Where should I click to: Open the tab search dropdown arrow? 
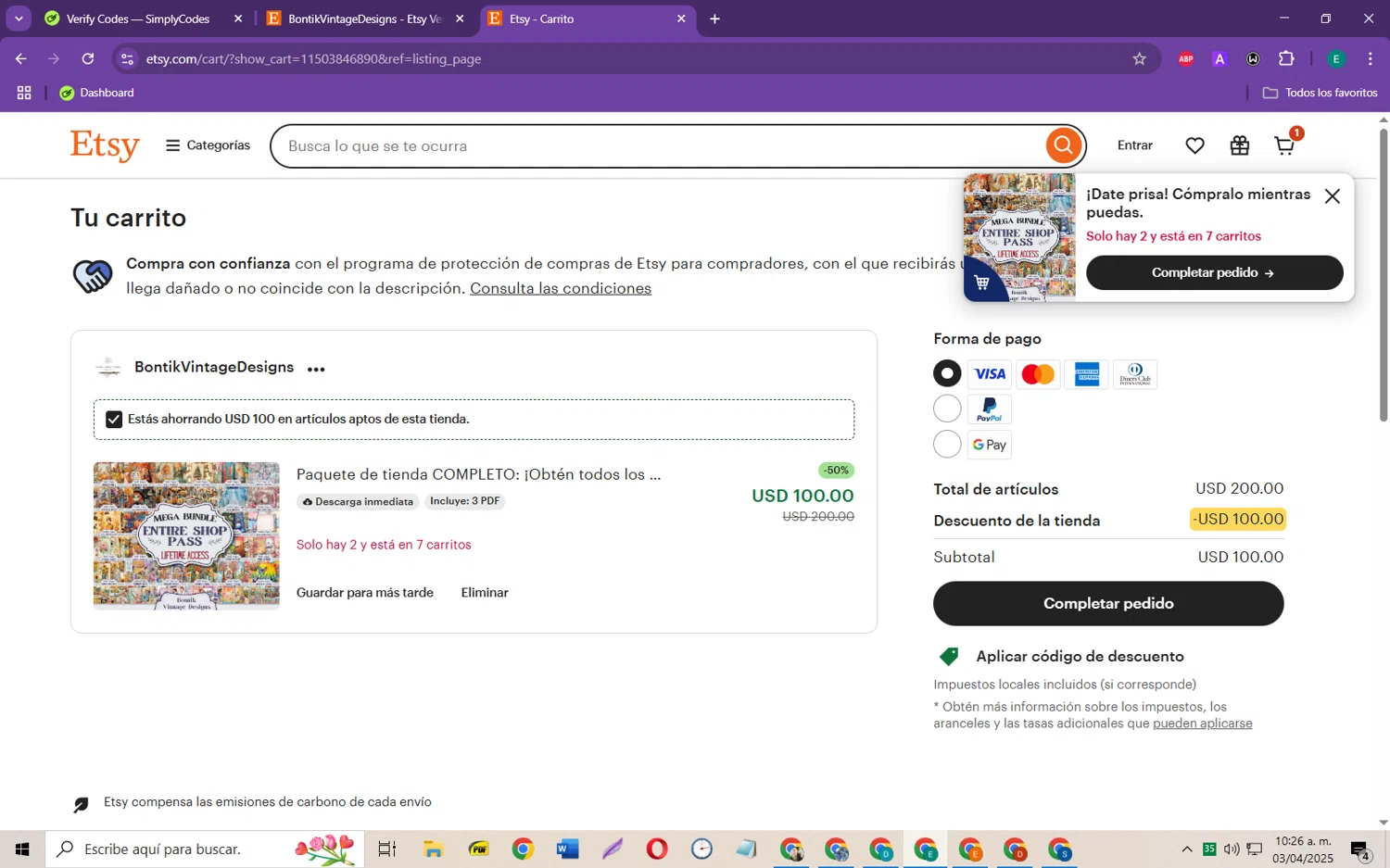[19, 19]
